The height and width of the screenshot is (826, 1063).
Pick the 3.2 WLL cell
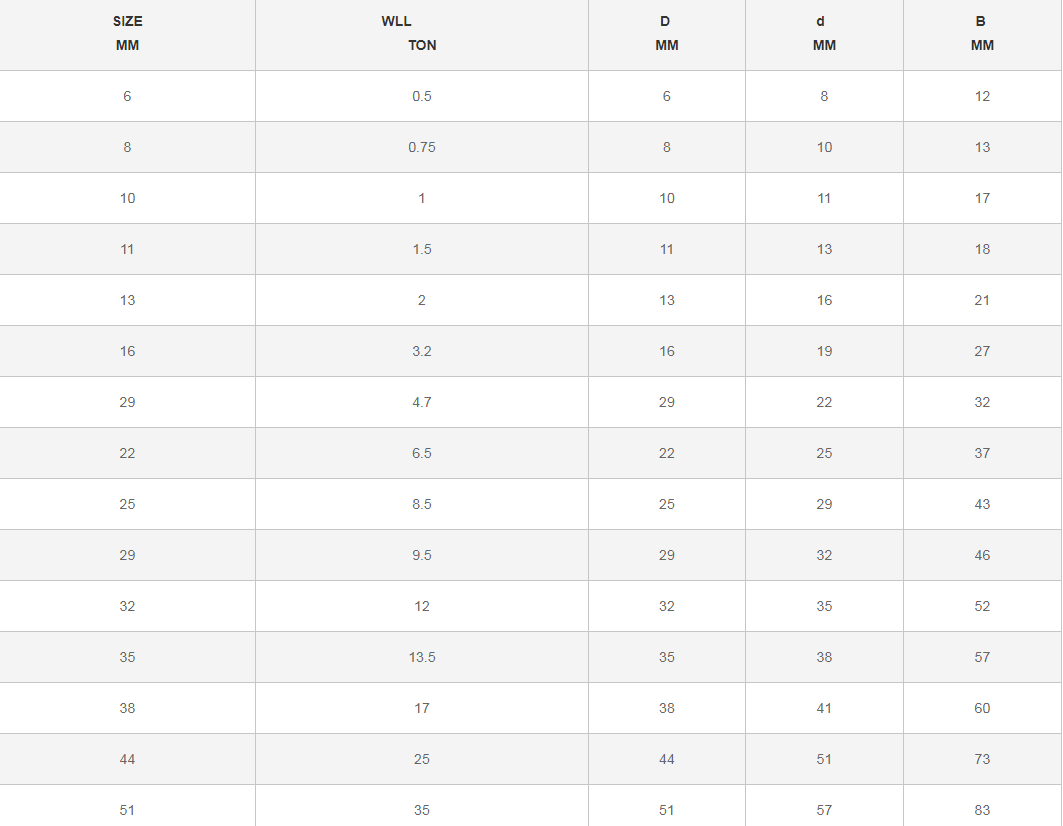(x=421, y=351)
